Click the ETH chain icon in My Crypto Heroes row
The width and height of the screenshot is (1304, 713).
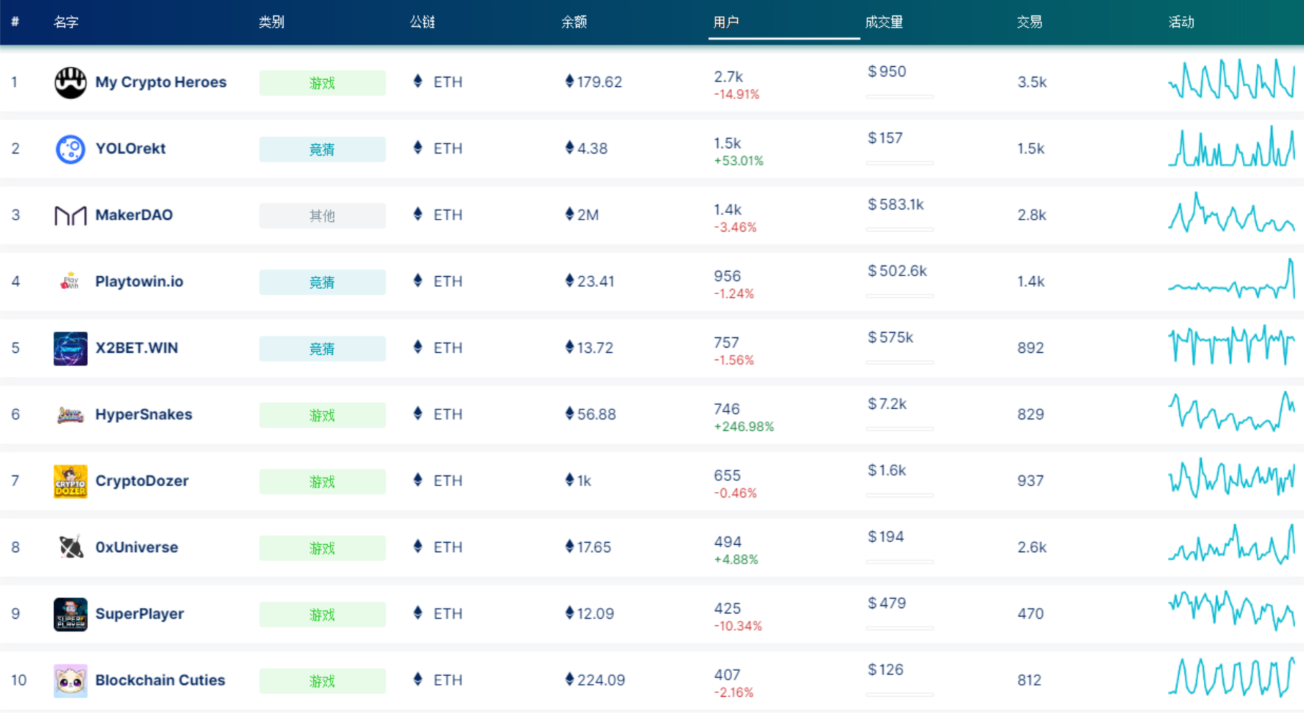[x=418, y=82]
